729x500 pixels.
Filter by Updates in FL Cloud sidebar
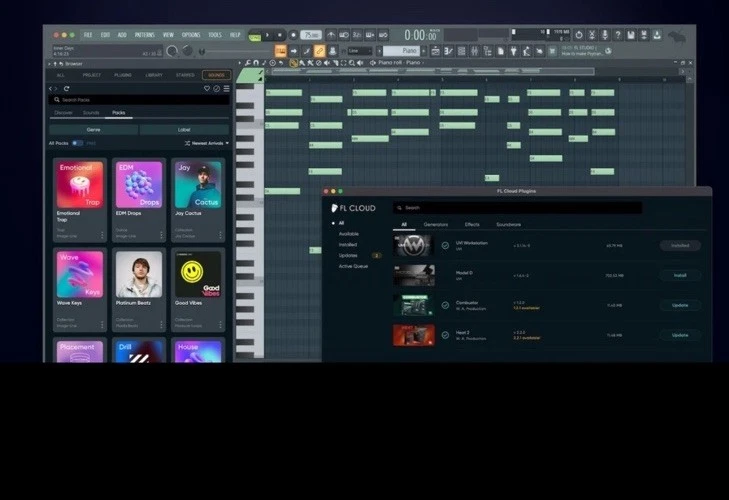pyautogui.click(x=348, y=255)
